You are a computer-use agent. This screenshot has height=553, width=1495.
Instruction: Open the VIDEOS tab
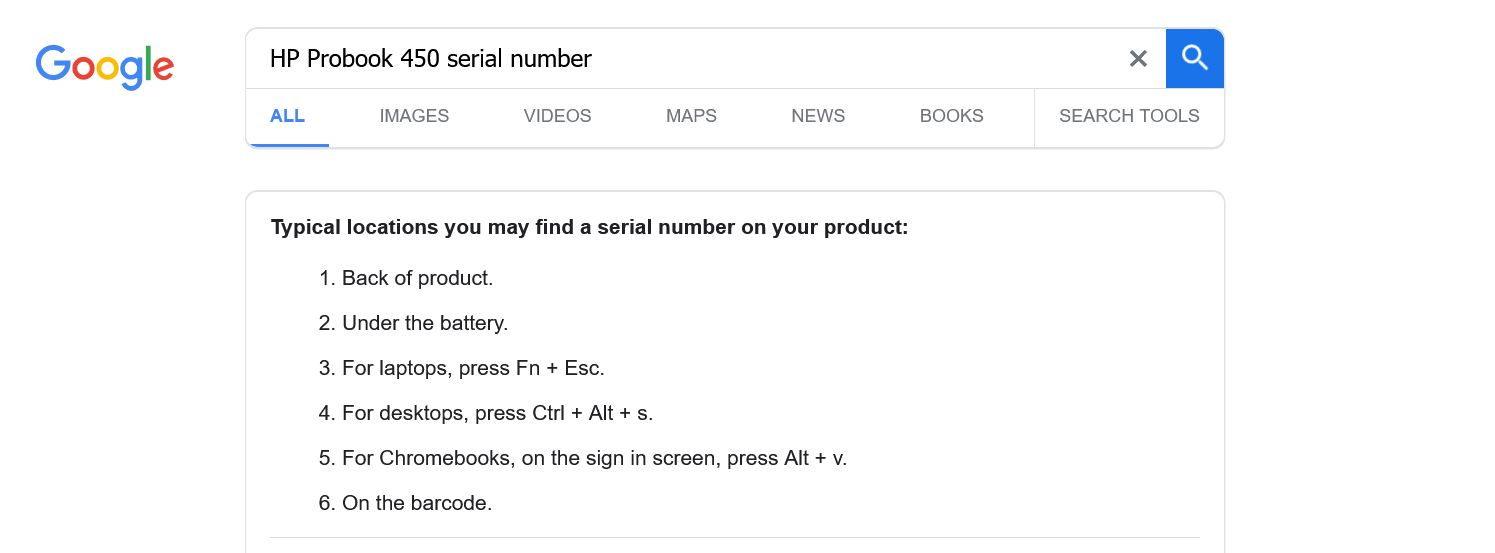point(557,116)
